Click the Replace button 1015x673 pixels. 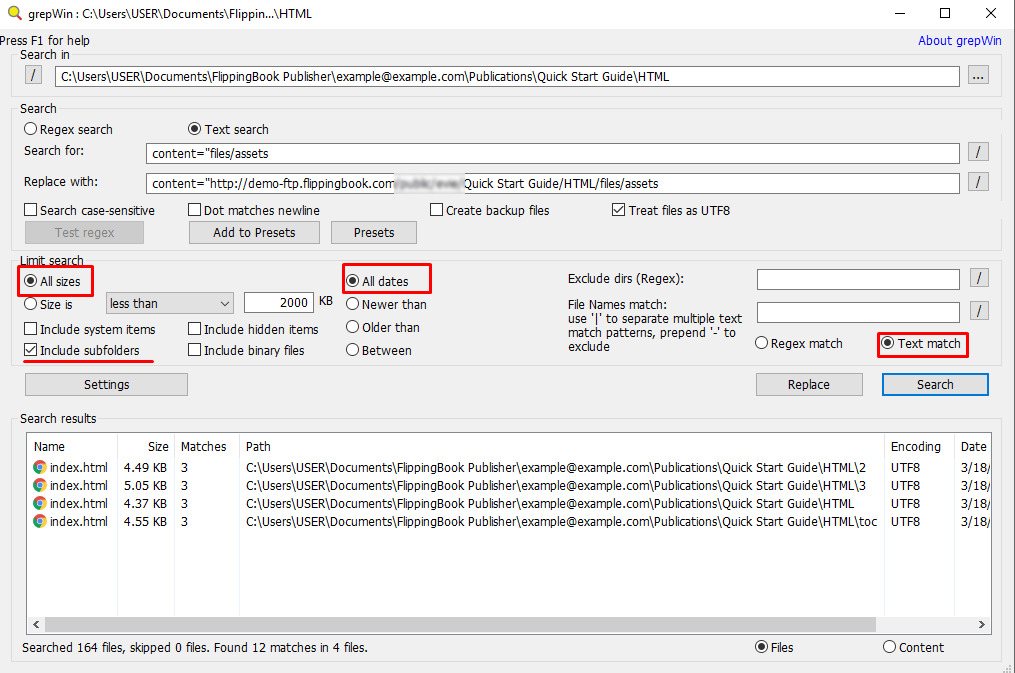coord(809,384)
